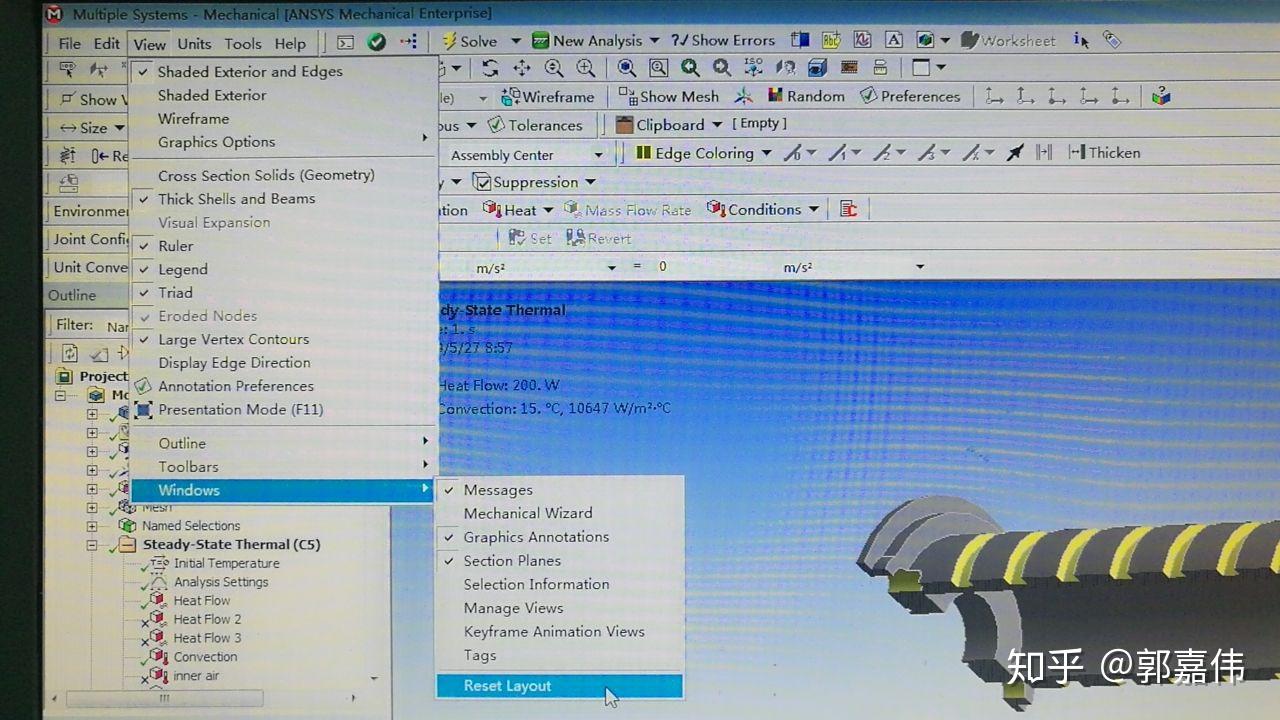Apply Random part coloring
This screenshot has height=720, width=1280.
click(x=806, y=96)
